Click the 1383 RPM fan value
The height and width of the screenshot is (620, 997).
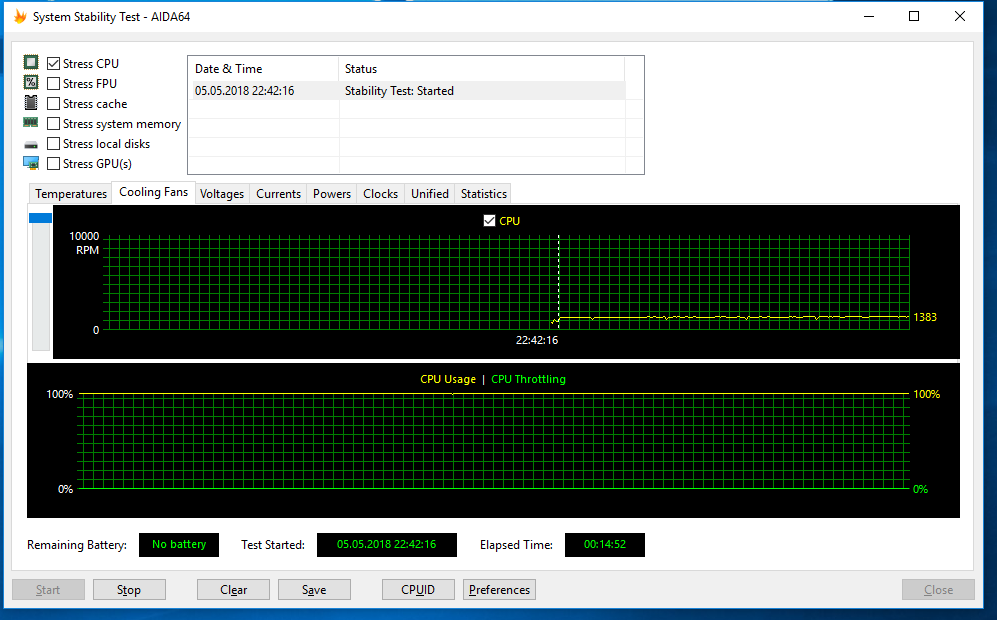click(x=925, y=317)
